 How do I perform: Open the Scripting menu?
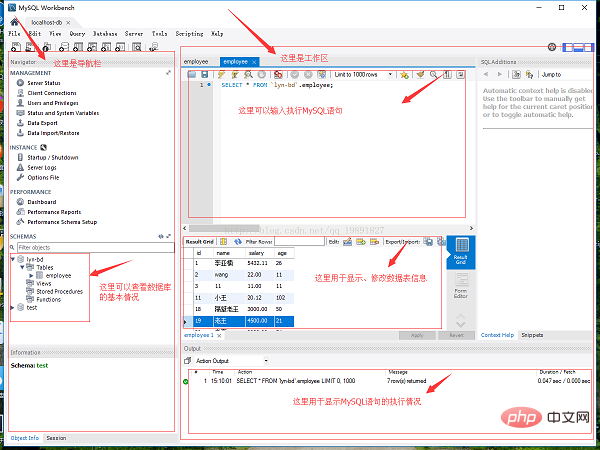(x=189, y=33)
